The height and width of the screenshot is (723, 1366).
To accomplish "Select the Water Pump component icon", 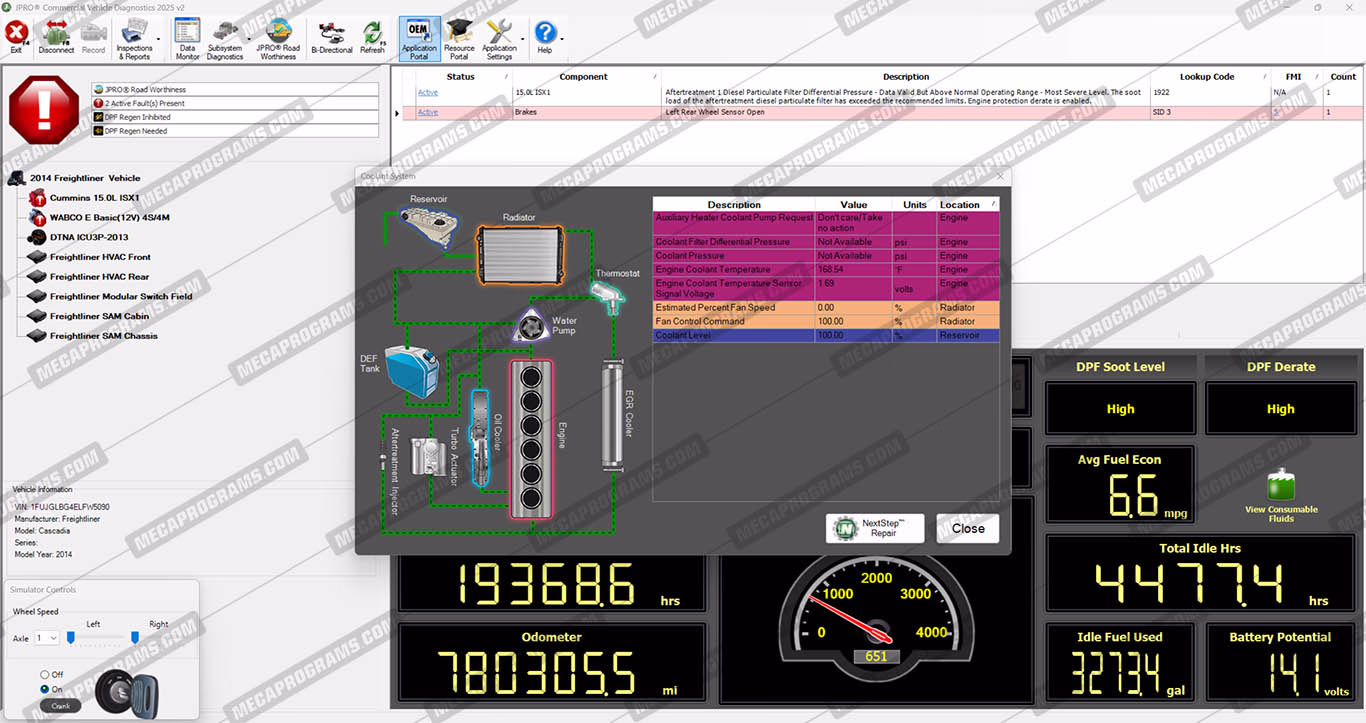I will pos(530,325).
